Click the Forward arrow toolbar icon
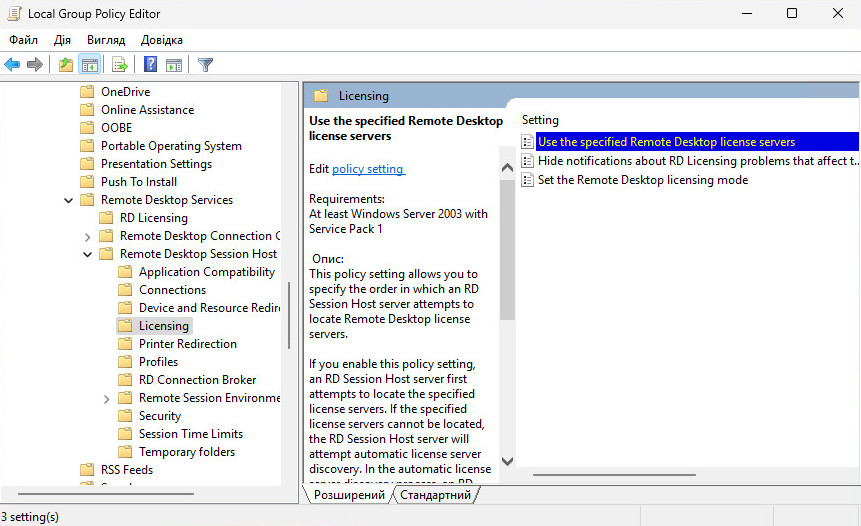Viewport: 861px width, 526px height. tap(35, 65)
